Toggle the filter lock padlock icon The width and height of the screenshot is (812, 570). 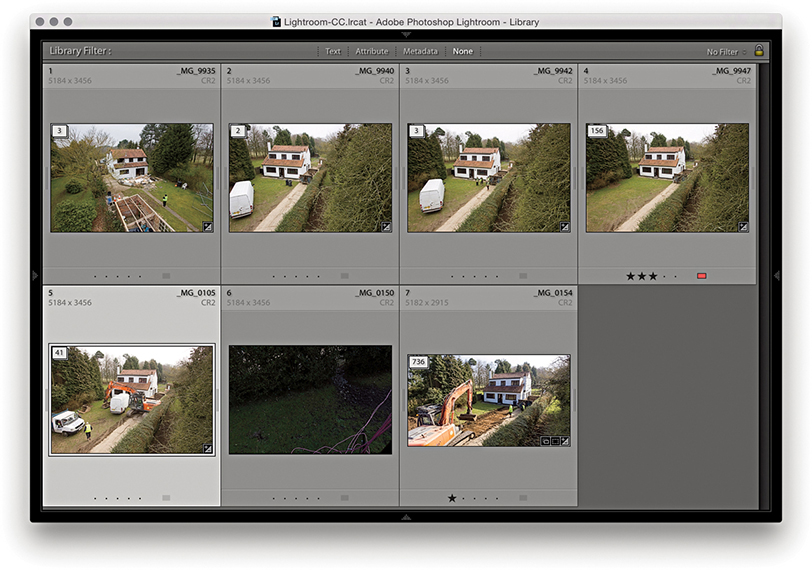tap(759, 50)
